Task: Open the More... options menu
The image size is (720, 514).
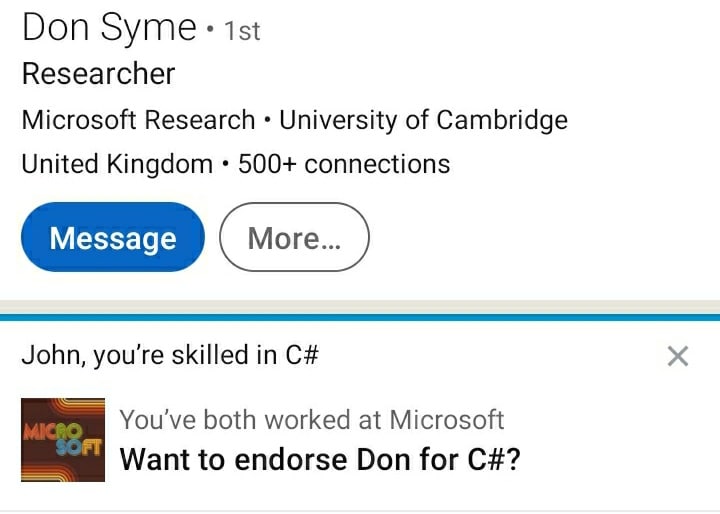Action: pos(294,237)
